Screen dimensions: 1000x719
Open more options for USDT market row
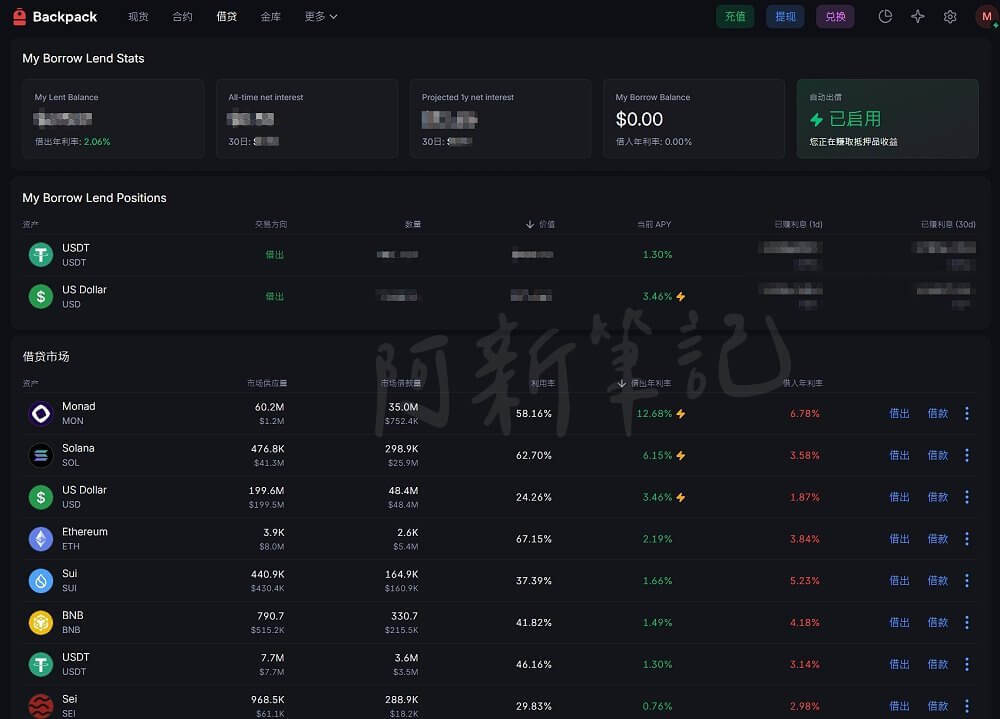pyautogui.click(x=967, y=664)
